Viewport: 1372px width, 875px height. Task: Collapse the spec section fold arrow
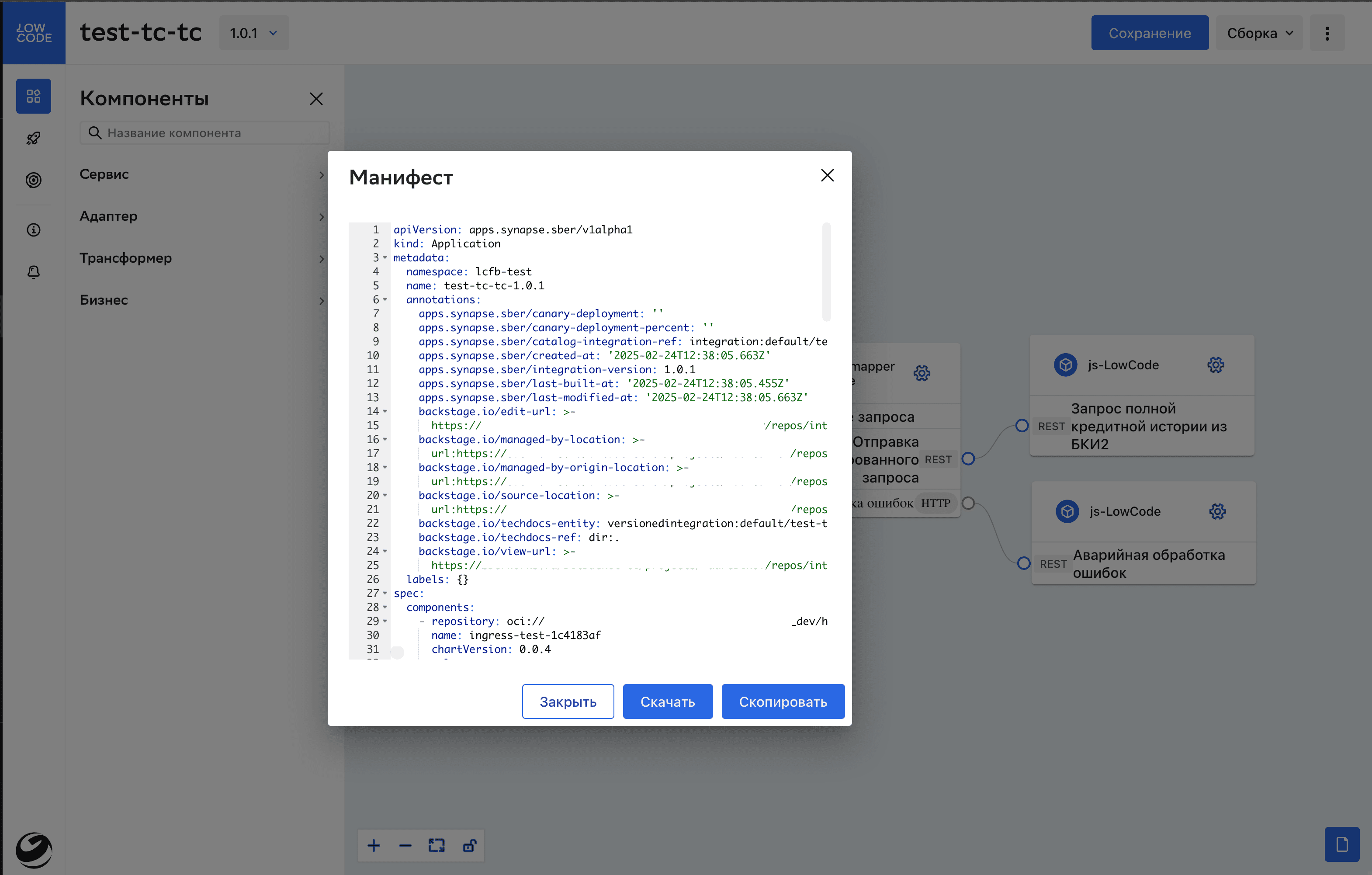[385, 594]
